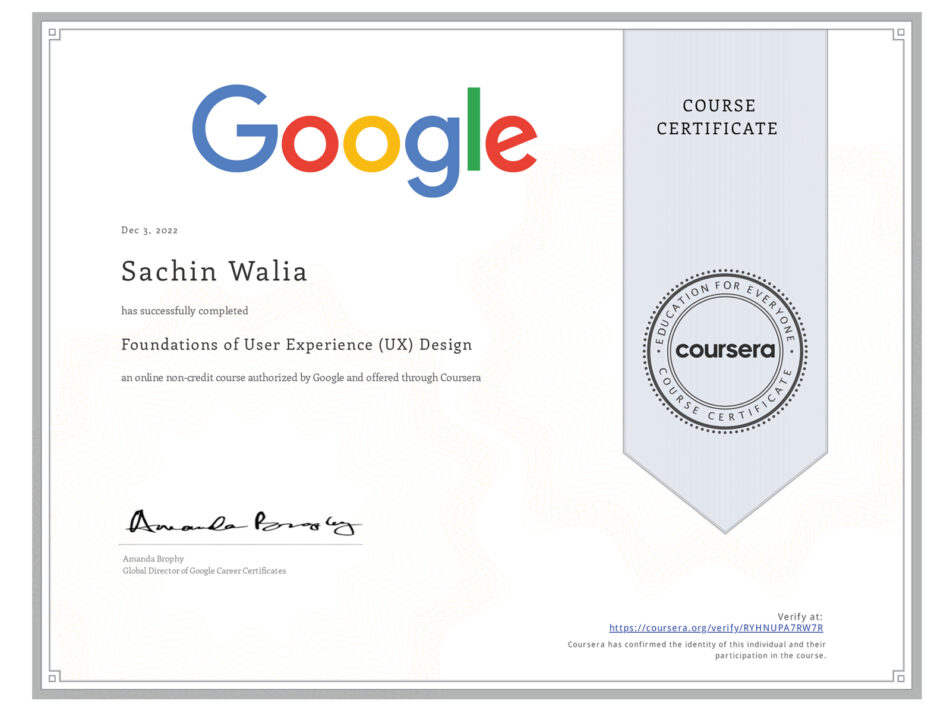Click 'Global Director of Google Career Certificates'
The image size is (950, 713).
(204, 571)
